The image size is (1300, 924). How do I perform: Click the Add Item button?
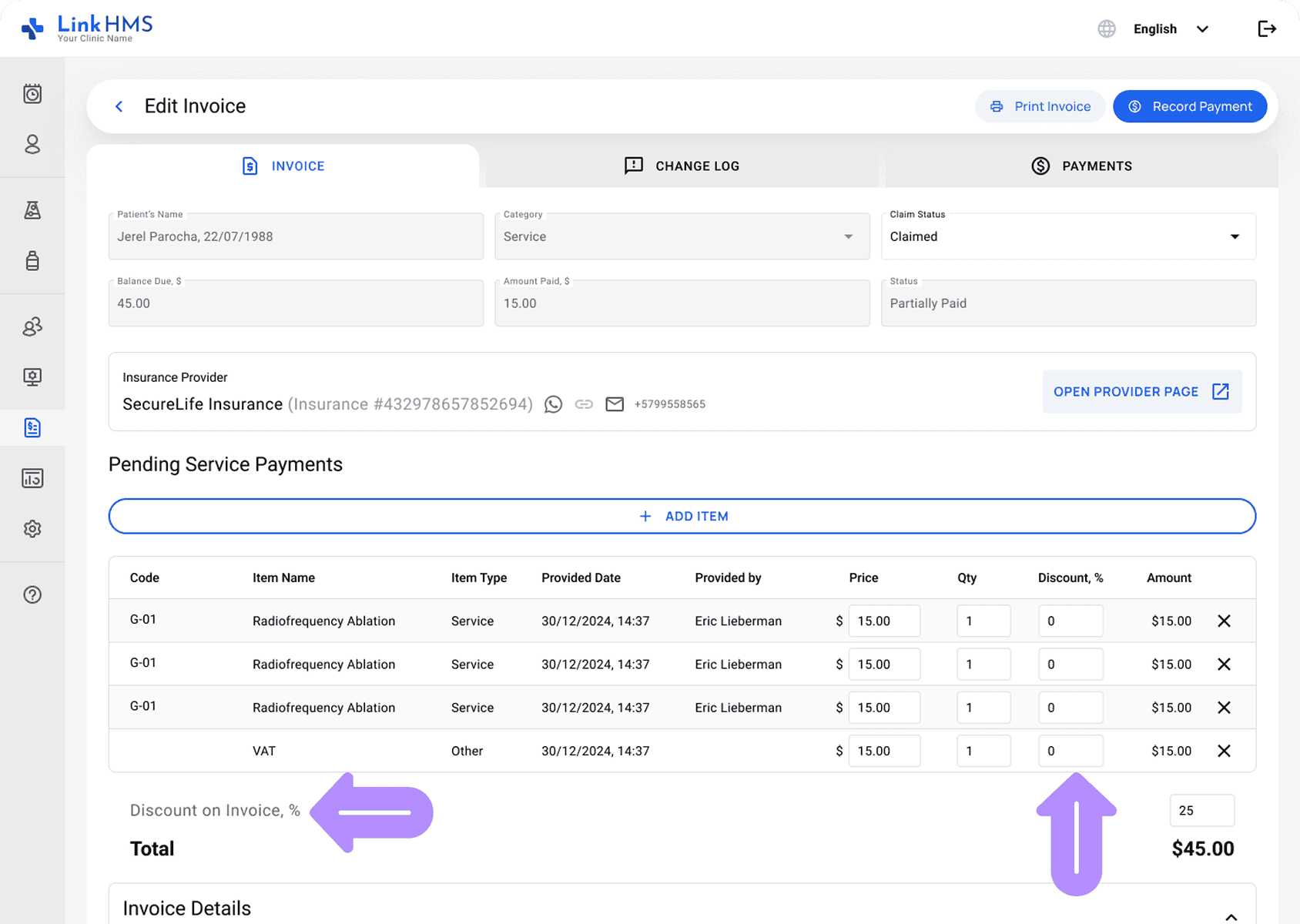(682, 516)
